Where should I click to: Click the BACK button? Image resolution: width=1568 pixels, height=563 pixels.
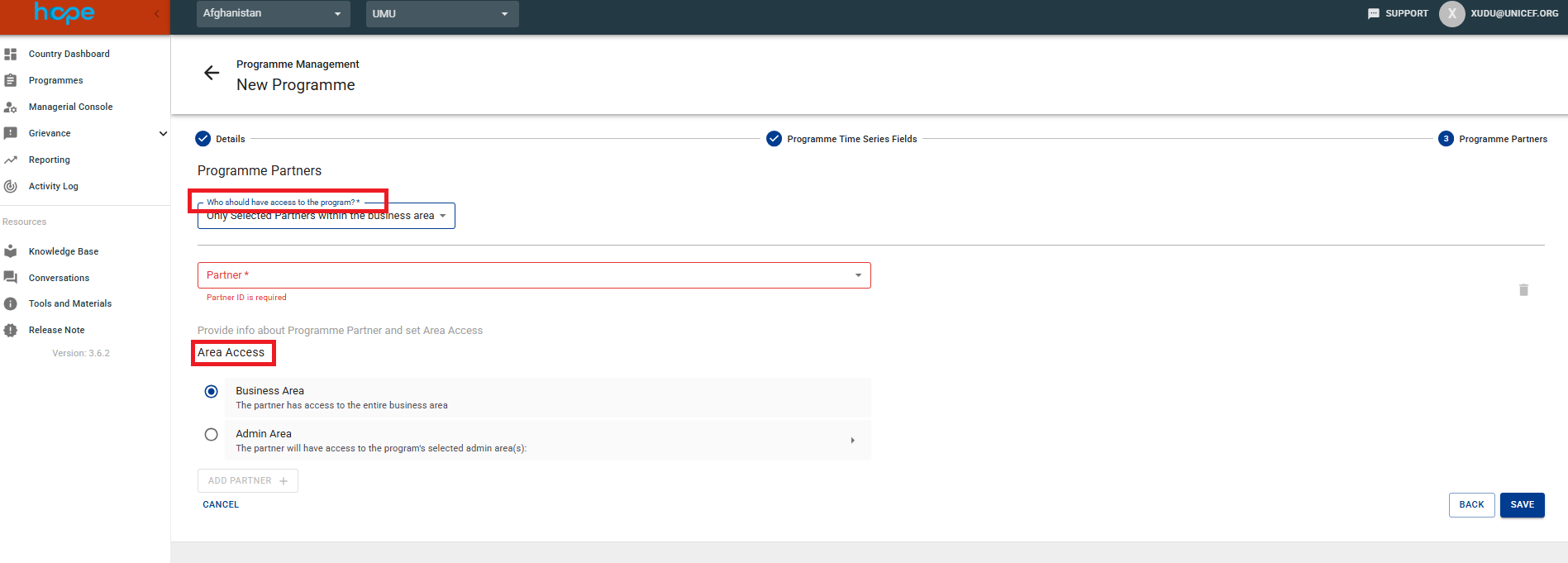coord(1471,504)
